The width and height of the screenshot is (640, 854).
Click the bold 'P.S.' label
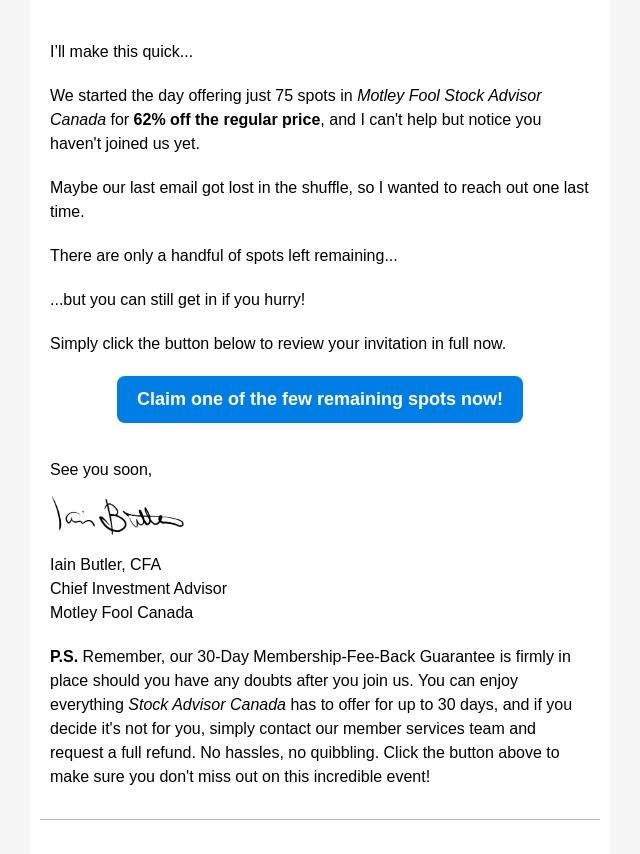tap(64, 657)
